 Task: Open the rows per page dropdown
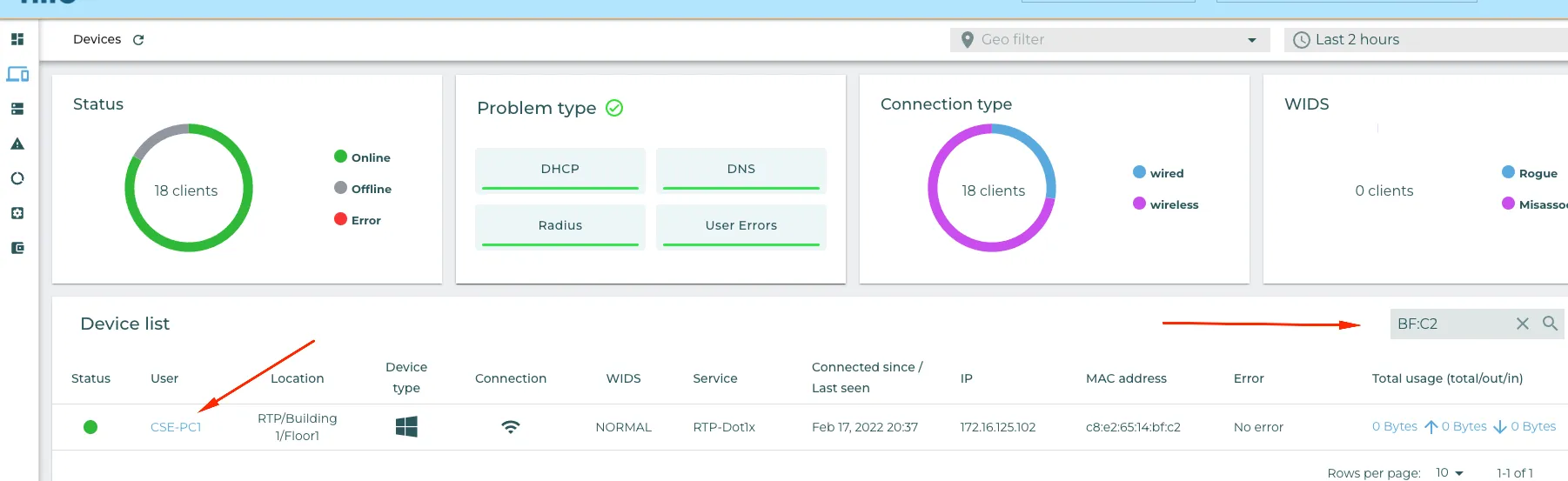pyautogui.click(x=1450, y=473)
